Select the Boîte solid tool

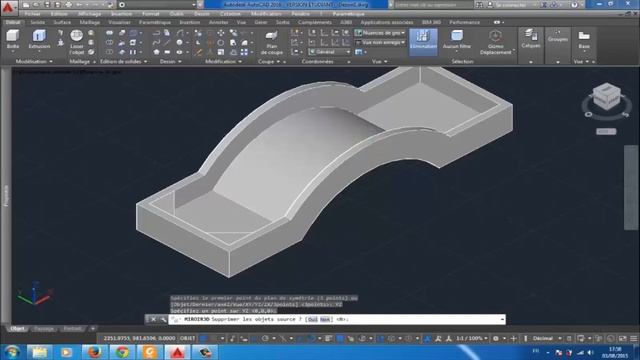[13, 39]
